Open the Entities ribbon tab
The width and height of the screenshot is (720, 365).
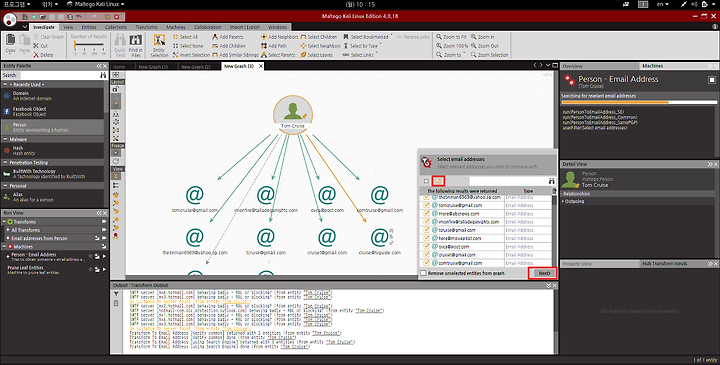pyautogui.click(x=89, y=27)
